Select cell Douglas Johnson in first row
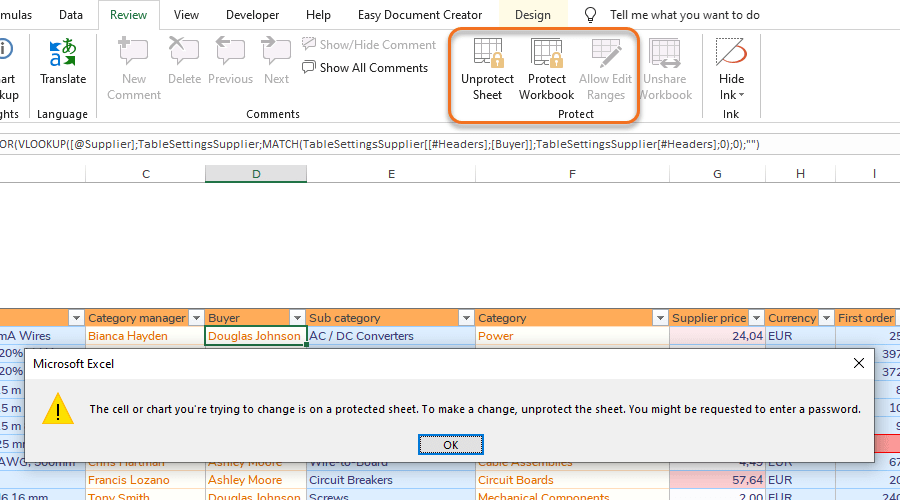900x500 pixels. [255, 336]
